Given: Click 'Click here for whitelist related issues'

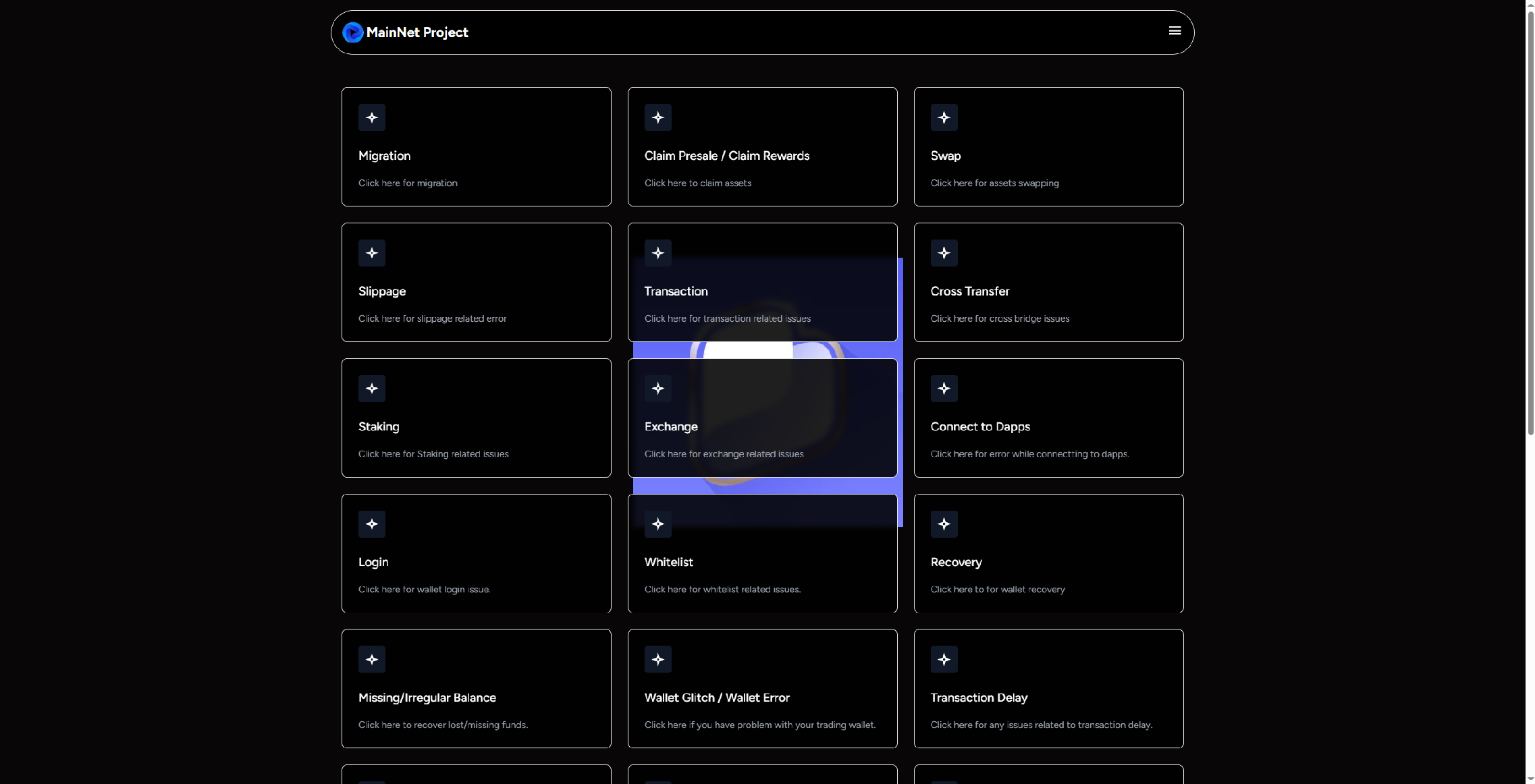Looking at the screenshot, I should pyautogui.click(x=722, y=590).
